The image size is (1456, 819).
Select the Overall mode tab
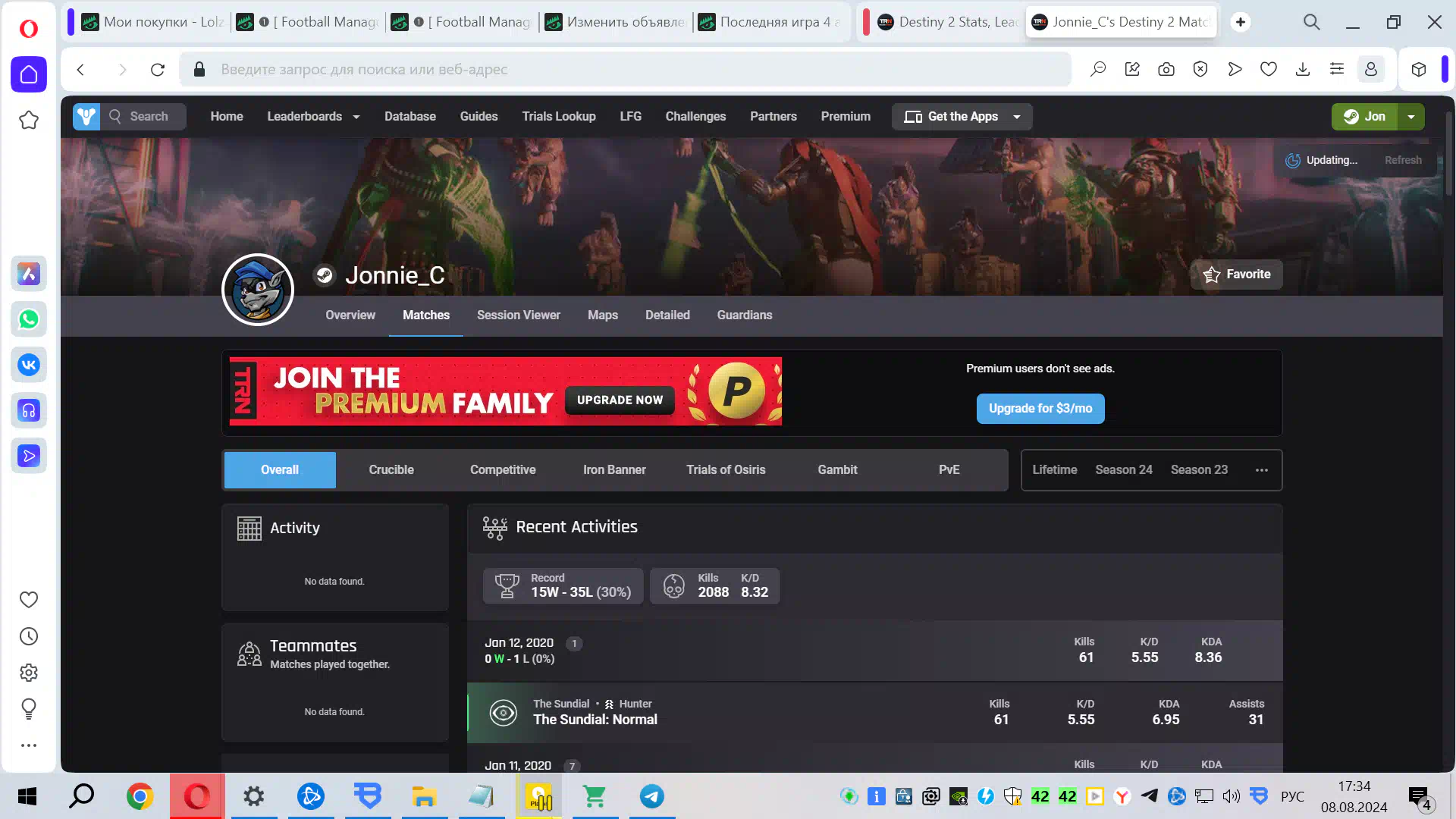[x=280, y=470]
